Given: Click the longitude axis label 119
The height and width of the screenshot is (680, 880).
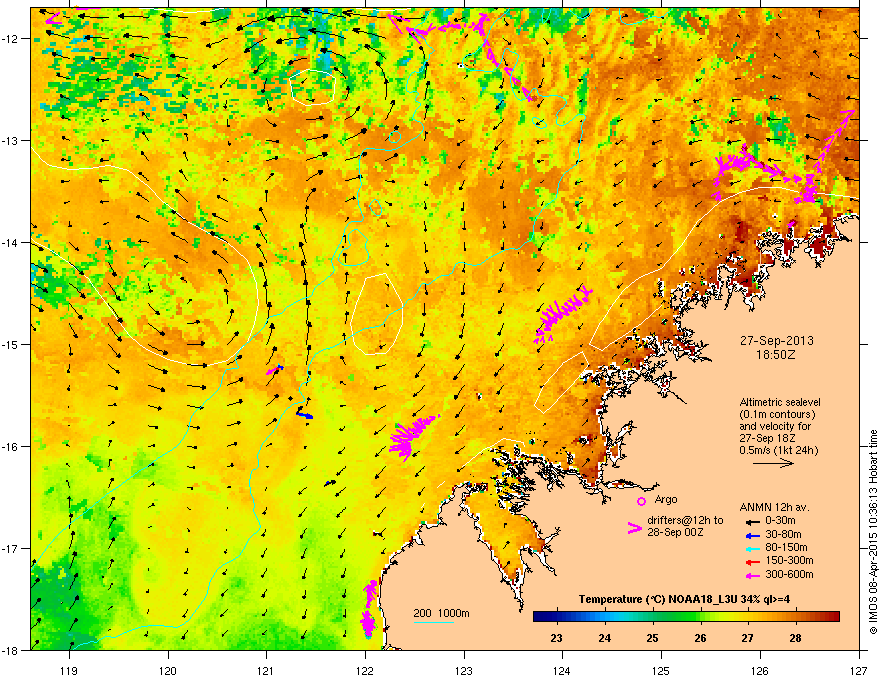Looking at the screenshot, I should (69, 670).
